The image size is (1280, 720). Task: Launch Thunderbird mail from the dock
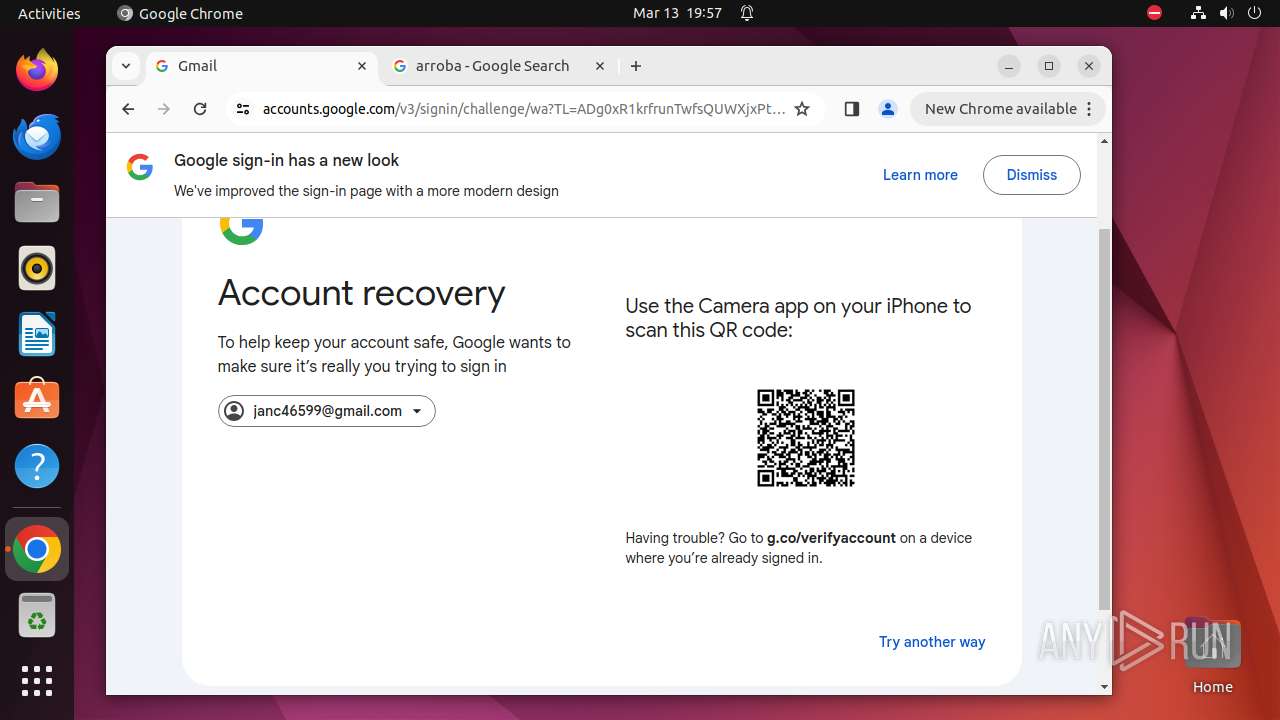pos(37,136)
